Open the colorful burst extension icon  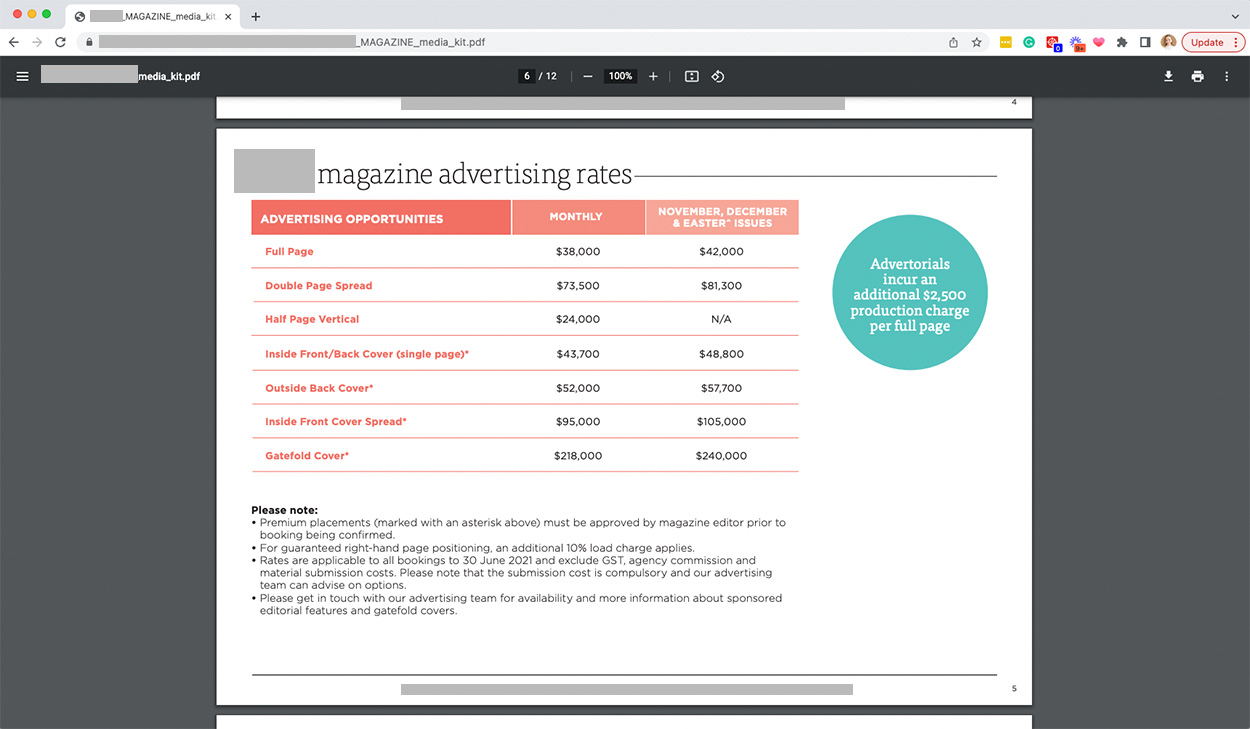click(x=1077, y=43)
